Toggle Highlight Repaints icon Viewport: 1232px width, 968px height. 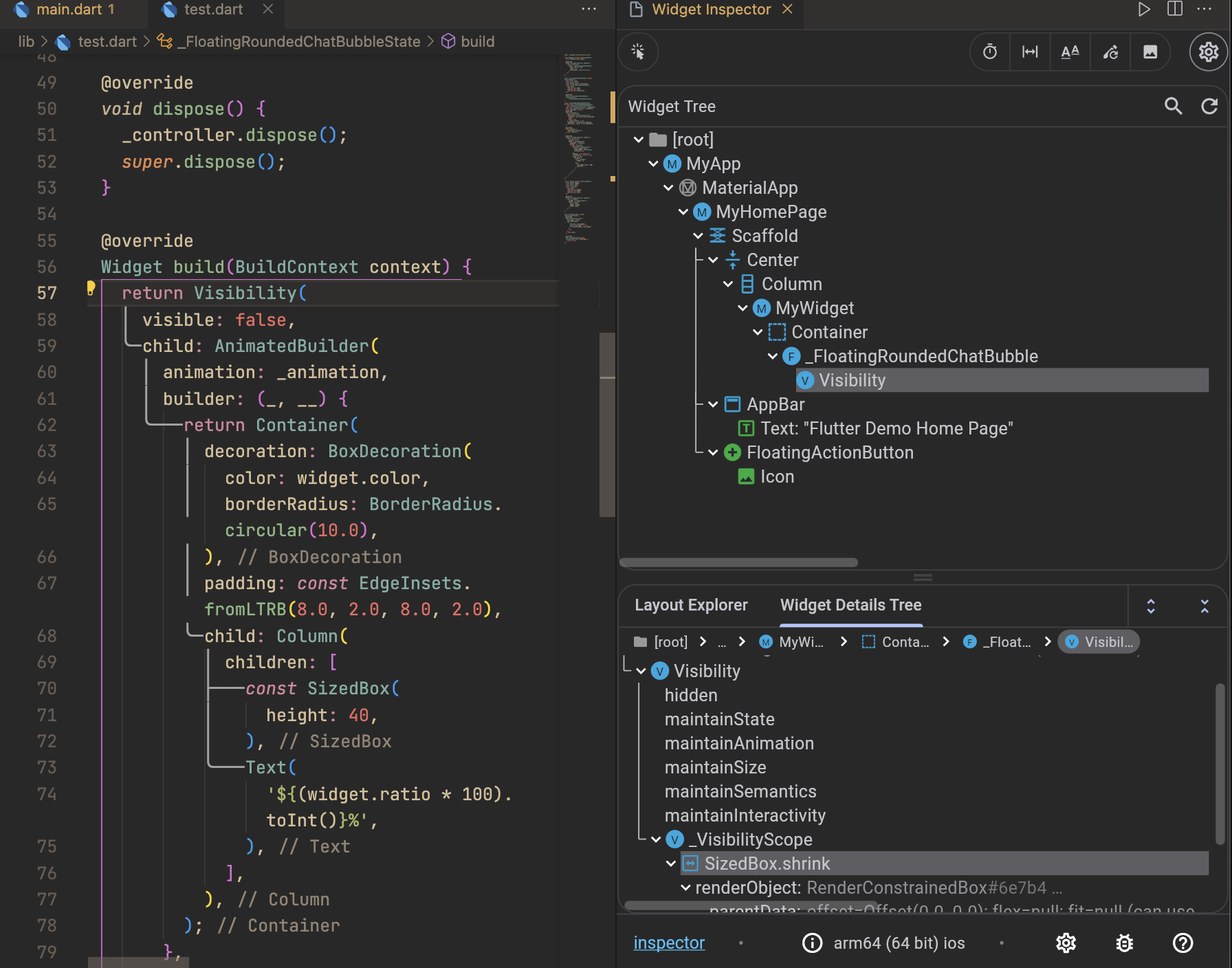point(1110,52)
